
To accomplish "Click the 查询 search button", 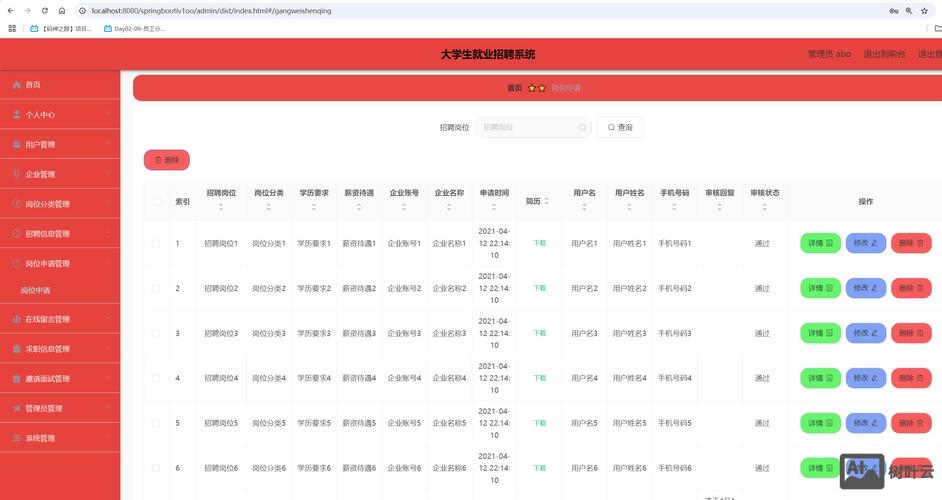I will [x=620, y=128].
